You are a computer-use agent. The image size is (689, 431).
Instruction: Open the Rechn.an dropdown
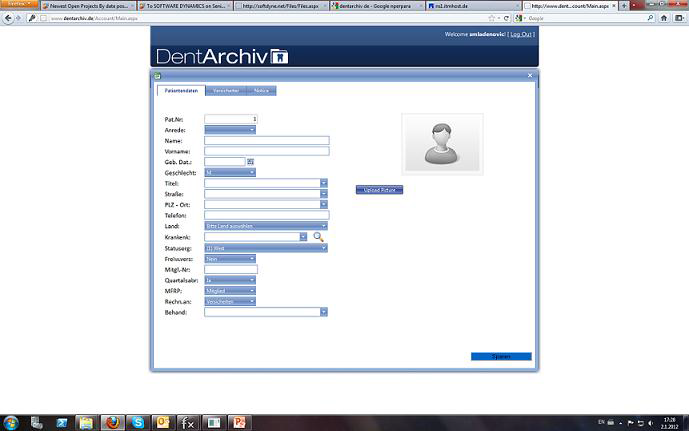click(230, 301)
